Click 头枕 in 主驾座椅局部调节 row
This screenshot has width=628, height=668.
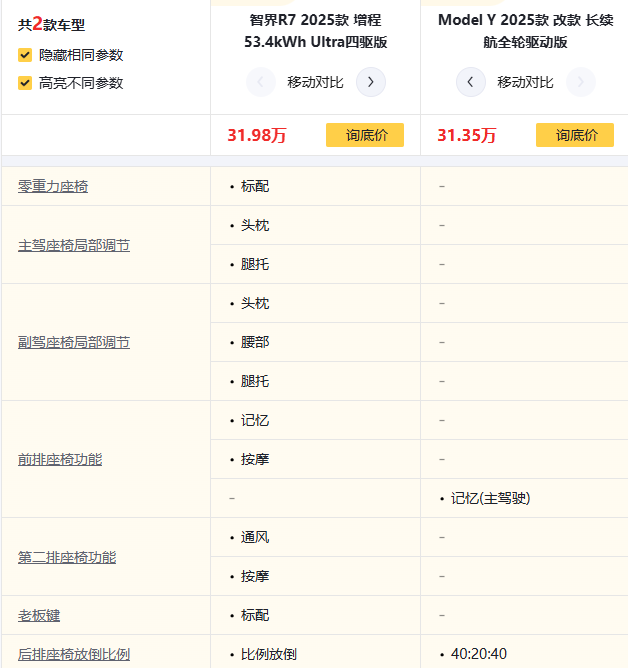tap(255, 225)
